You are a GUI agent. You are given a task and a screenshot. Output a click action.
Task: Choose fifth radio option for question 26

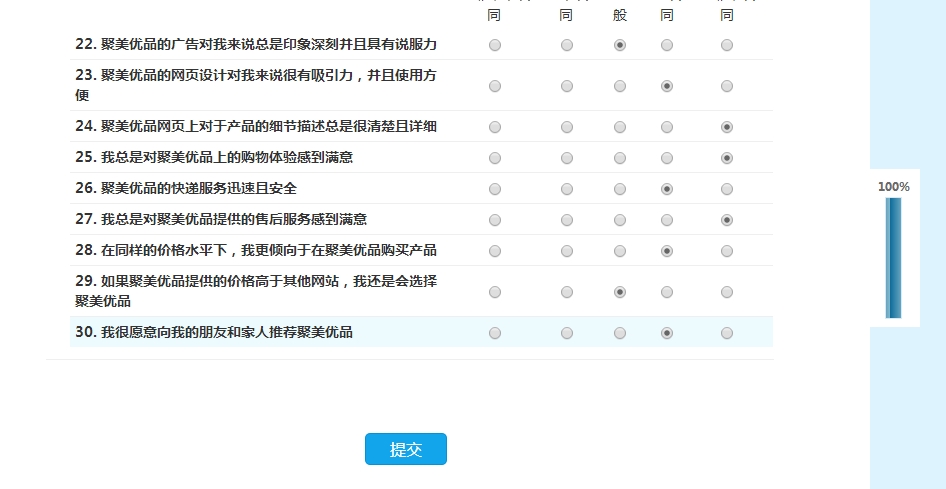(727, 189)
